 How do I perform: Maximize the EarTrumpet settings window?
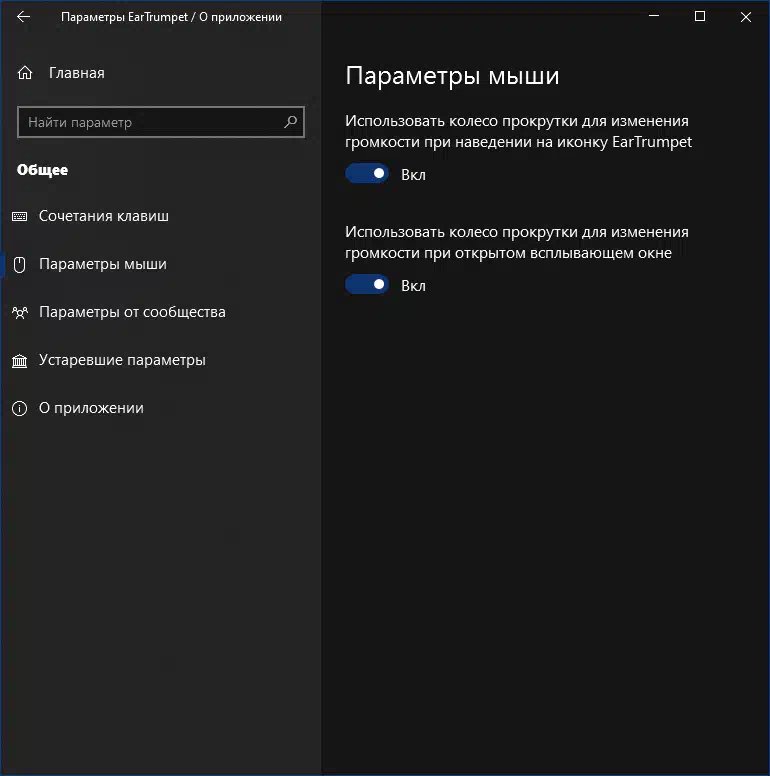coord(700,16)
